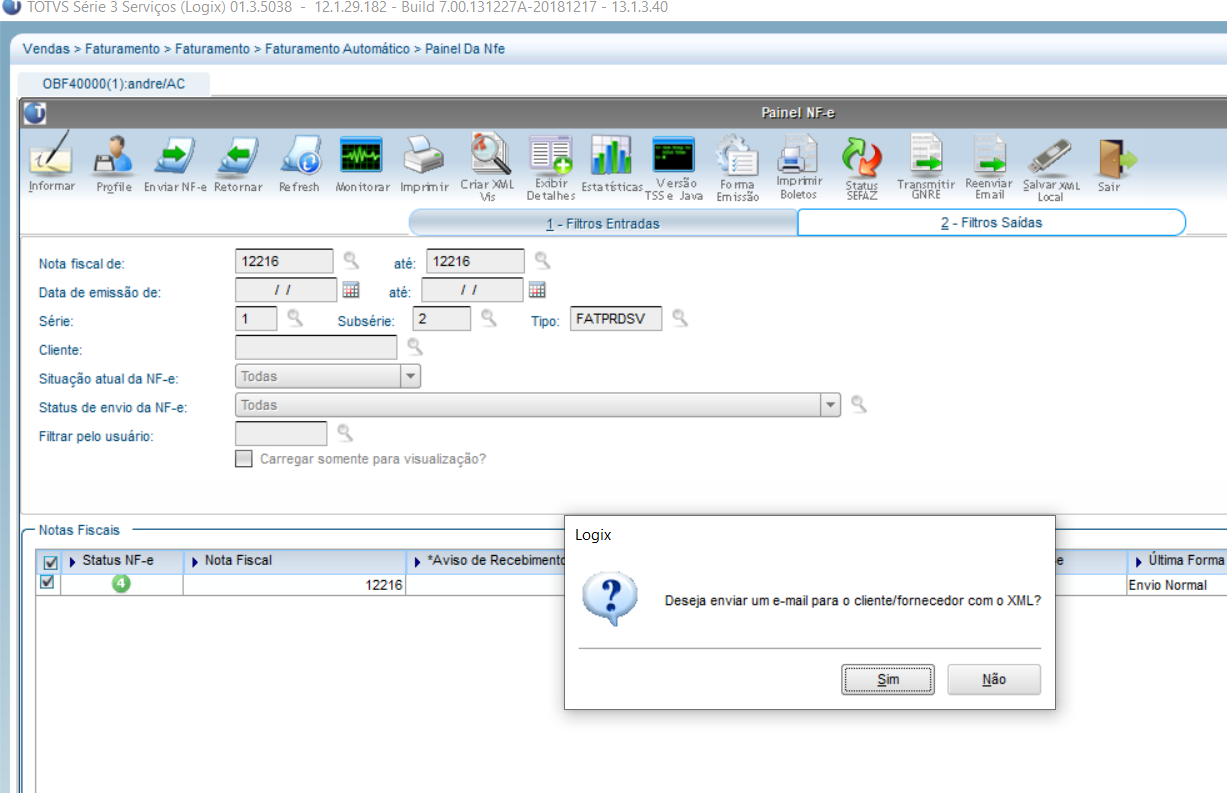This screenshot has width=1227, height=793.
Task: Open calendar for Data de emissão de
Action: [351, 290]
